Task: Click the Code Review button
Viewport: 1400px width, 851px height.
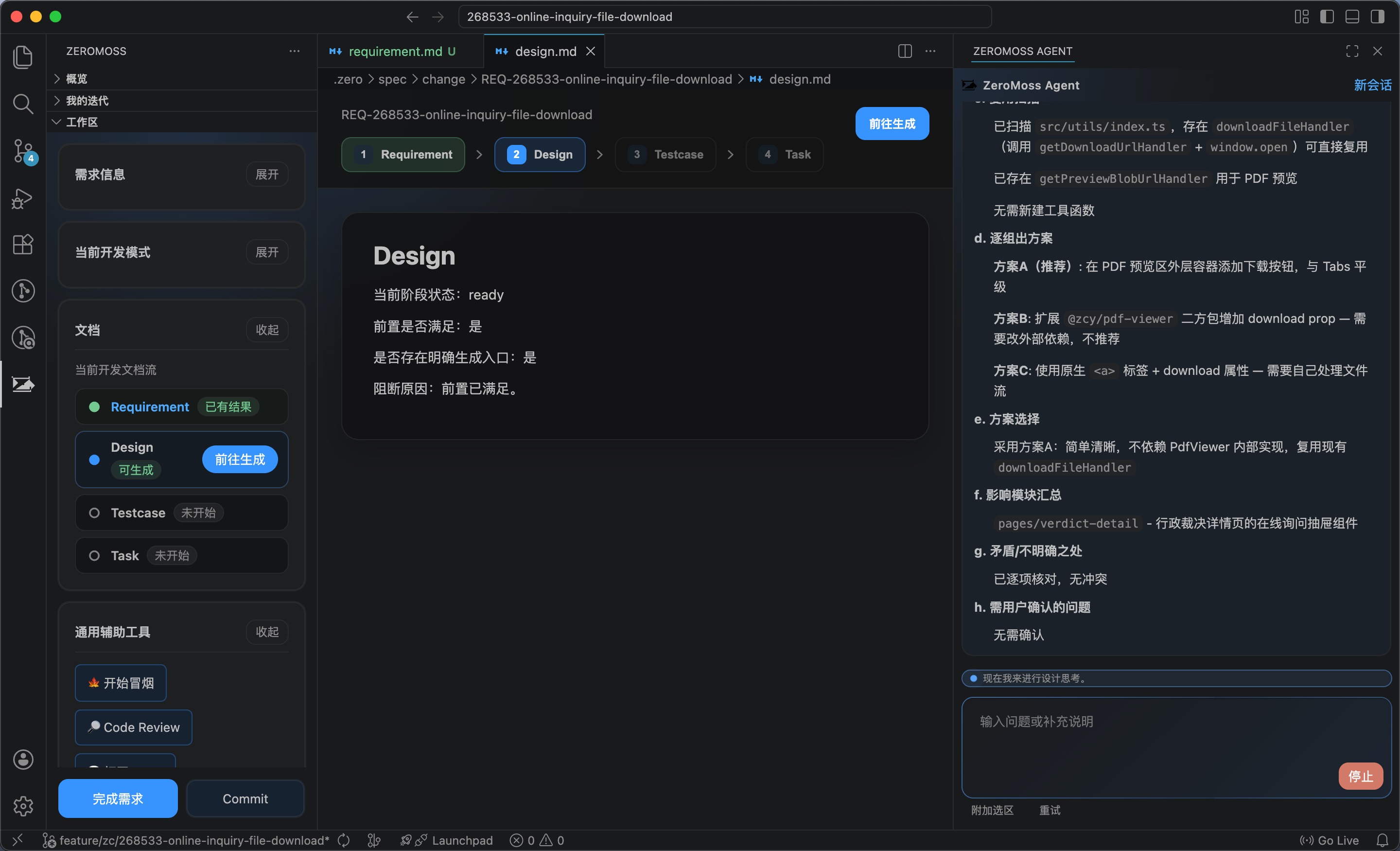Action: click(134, 727)
